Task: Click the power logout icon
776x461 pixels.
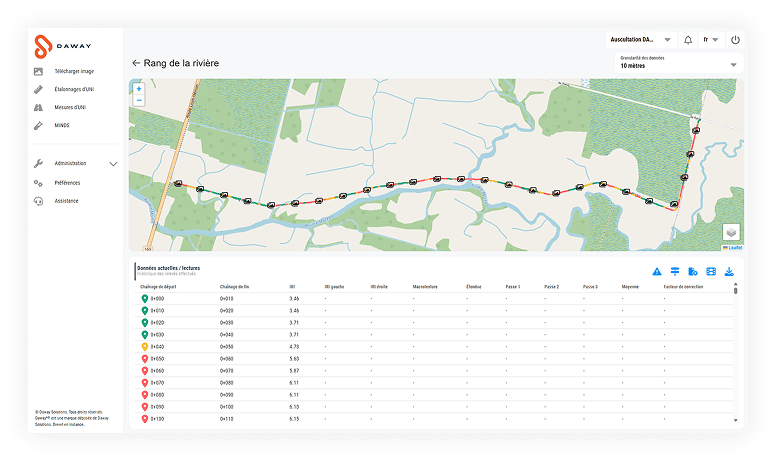Action: 735,41
